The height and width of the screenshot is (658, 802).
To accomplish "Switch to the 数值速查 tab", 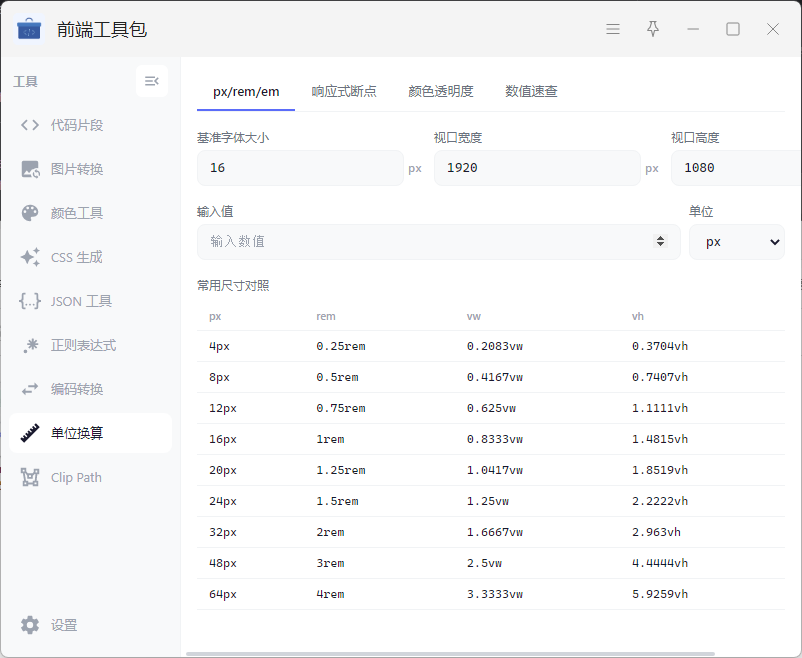I will 531,92.
